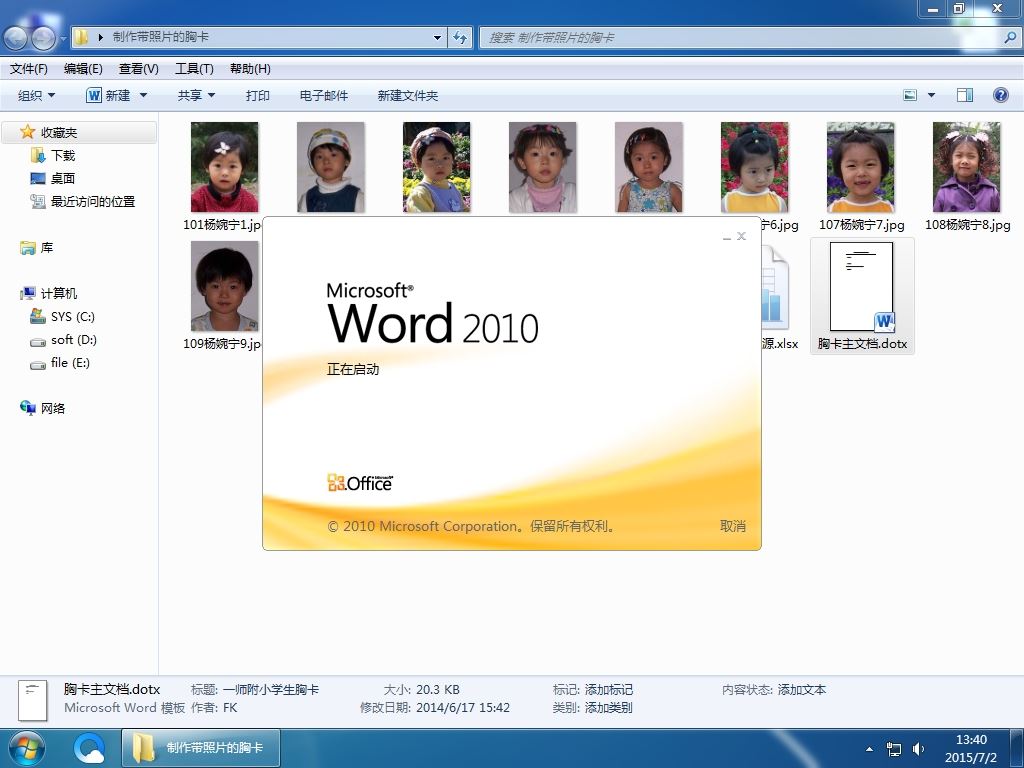This screenshot has height=768, width=1024.
Task: Click the dotx file preview icon in details pane
Action: click(32, 700)
